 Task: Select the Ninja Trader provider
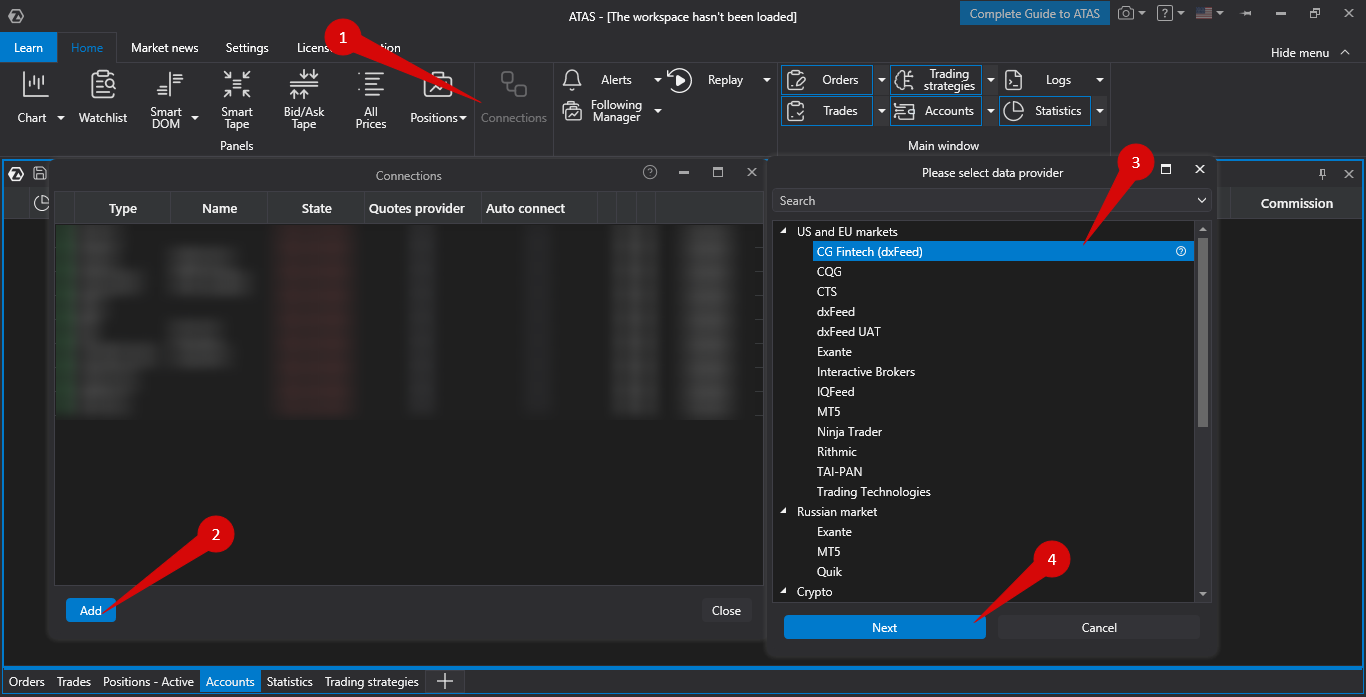[849, 432]
